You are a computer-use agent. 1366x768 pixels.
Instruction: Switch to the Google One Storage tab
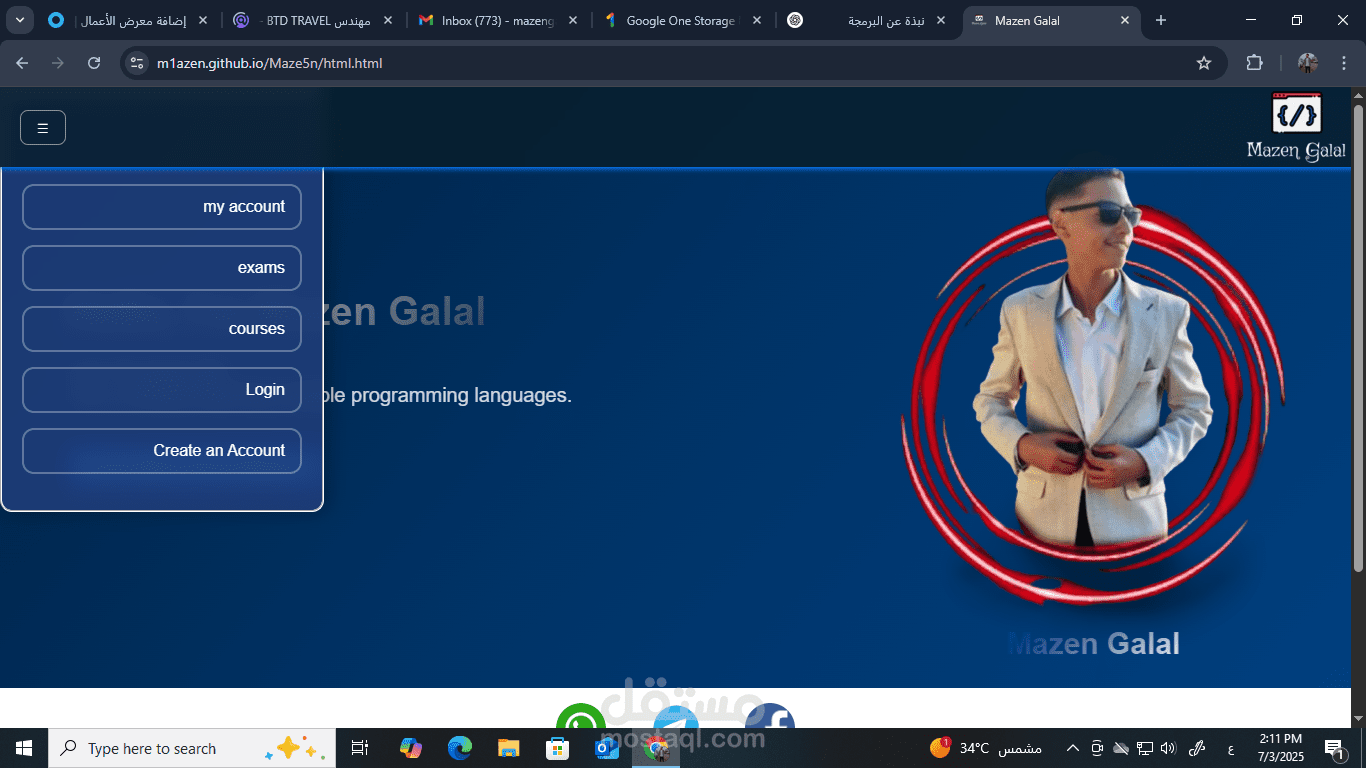click(x=682, y=20)
